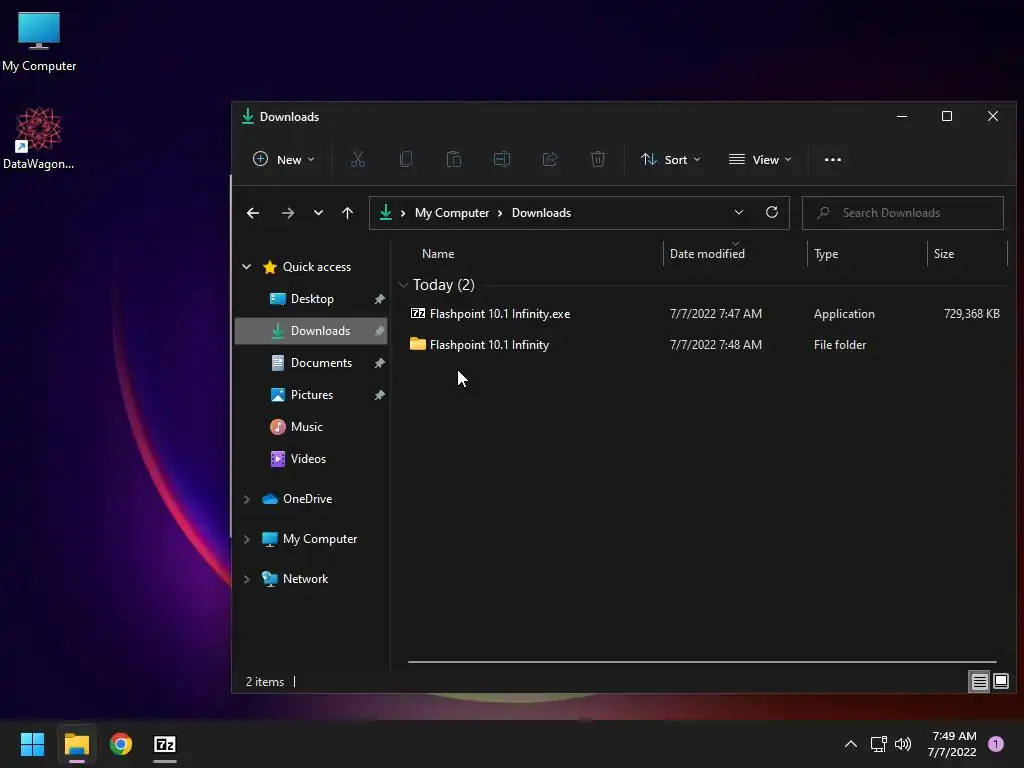Viewport: 1024px width, 768px height.
Task: Unpin Desktop from Quick access
Action: click(x=379, y=299)
